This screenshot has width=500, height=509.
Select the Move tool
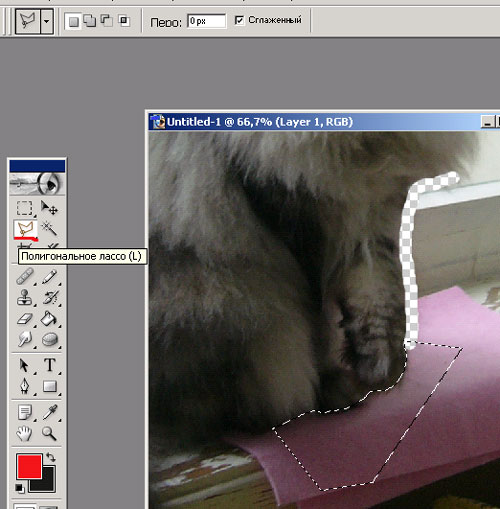[49, 208]
